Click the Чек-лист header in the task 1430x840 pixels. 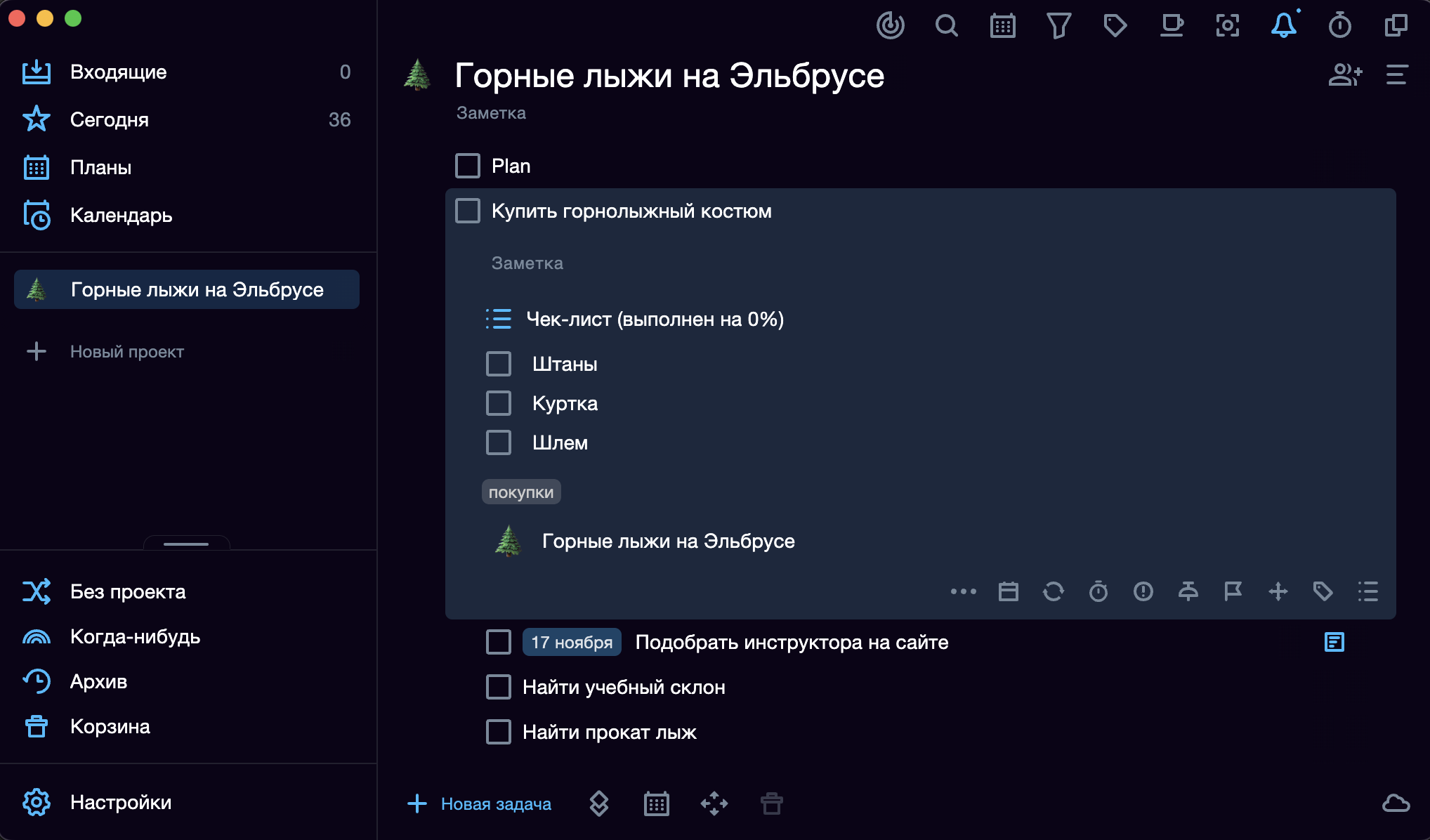pos(635,319)
